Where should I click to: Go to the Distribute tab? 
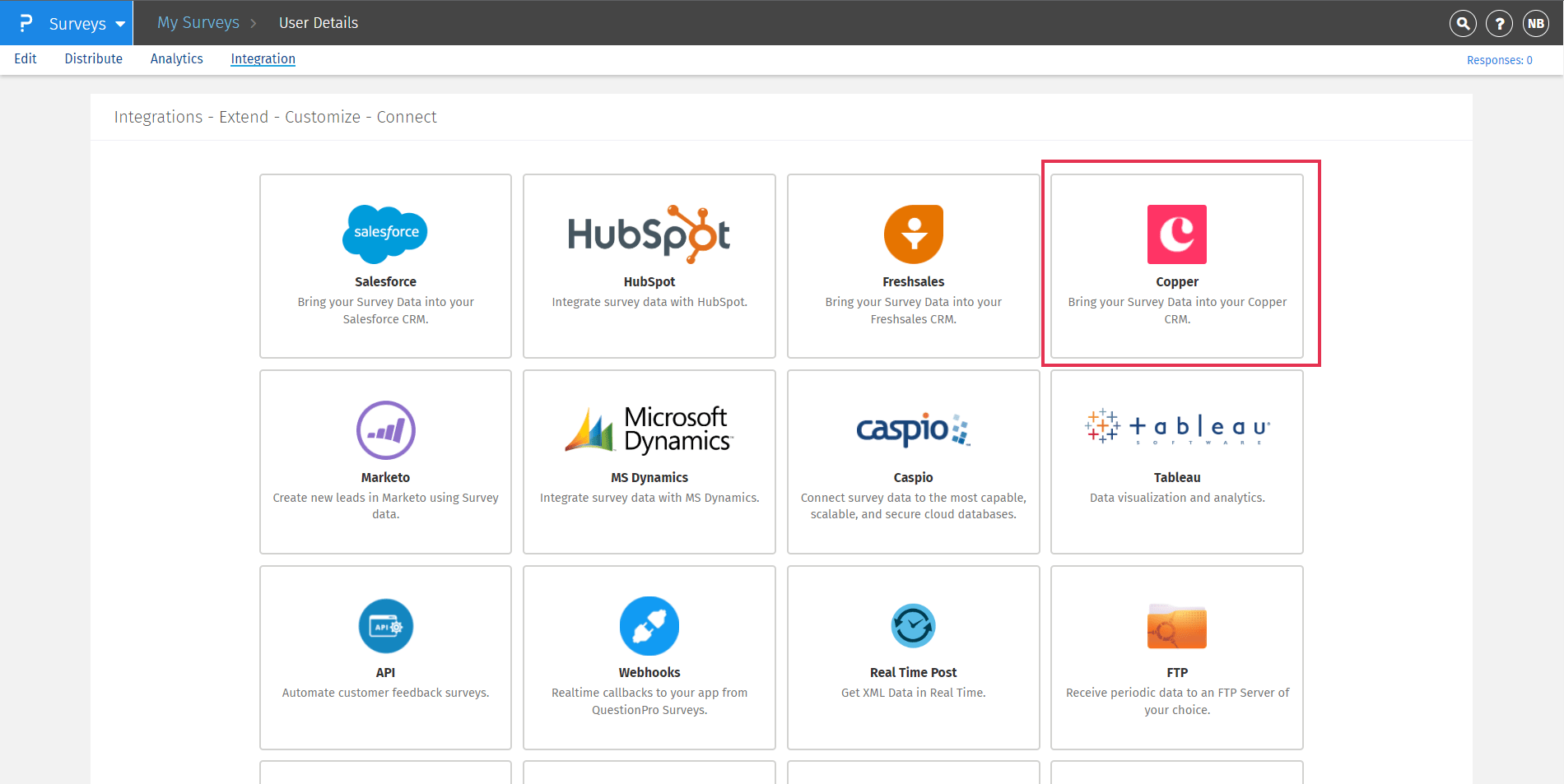(x=93, y=58)
